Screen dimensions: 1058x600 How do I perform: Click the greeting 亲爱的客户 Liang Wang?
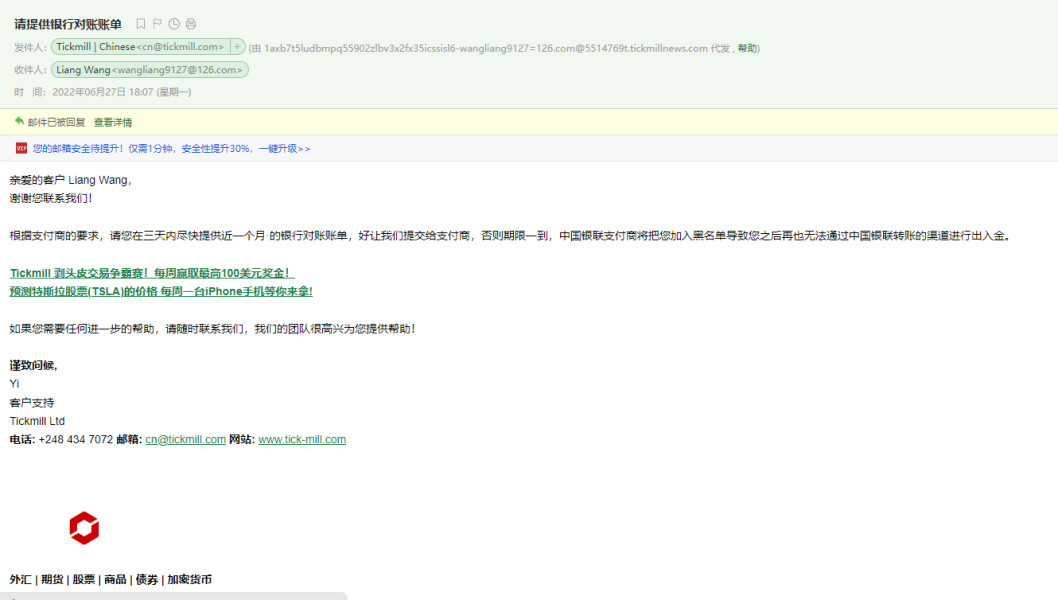[x=70, y=180]
